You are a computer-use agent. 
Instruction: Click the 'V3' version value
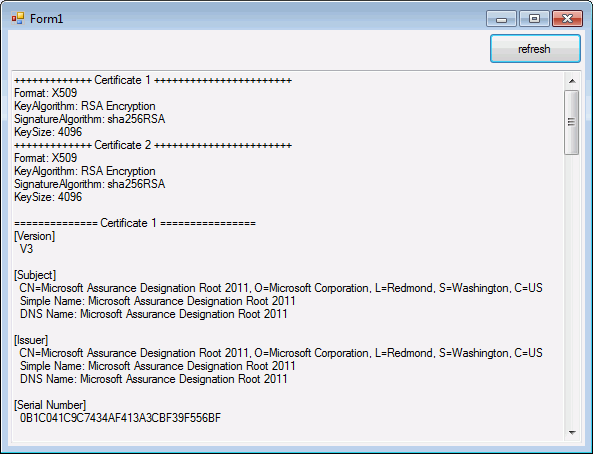(x=26, y=249)
